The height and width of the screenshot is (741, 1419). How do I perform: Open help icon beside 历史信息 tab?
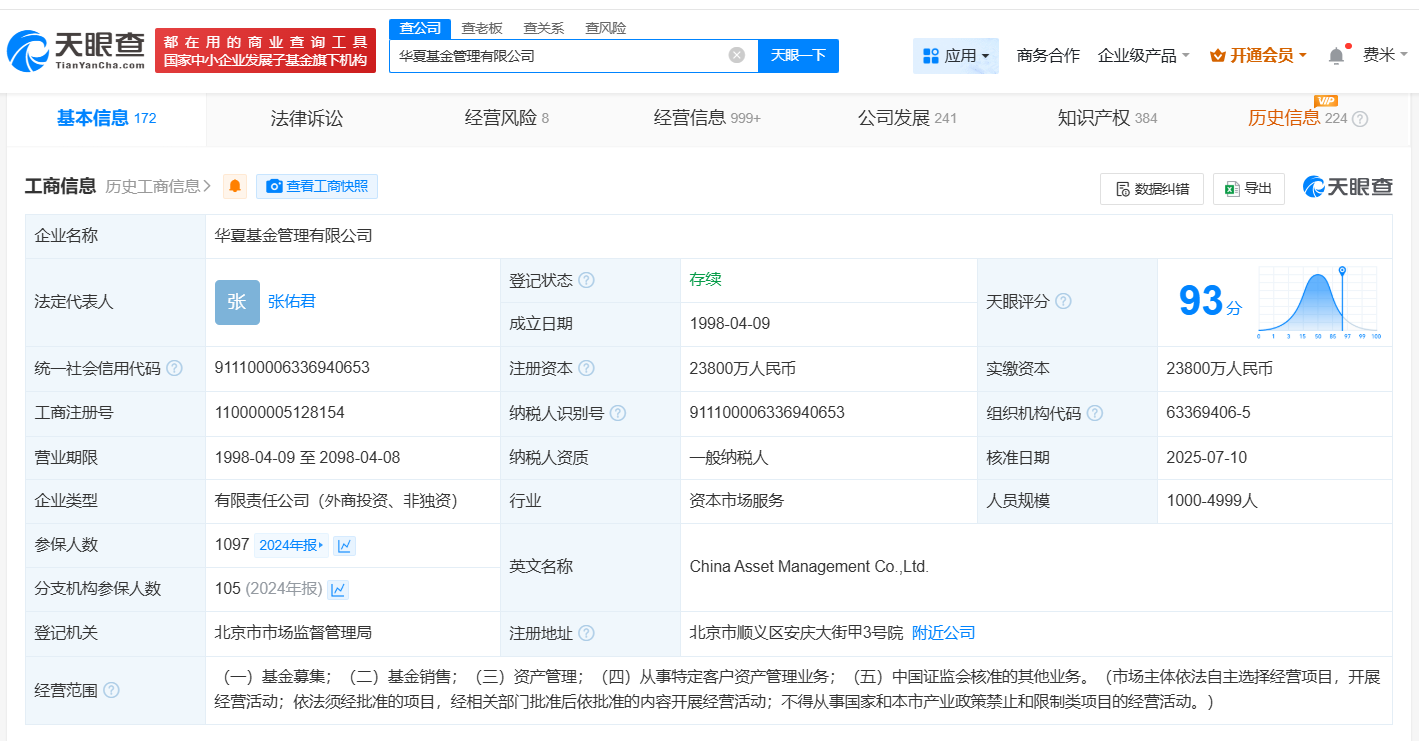click(x=1360, y=119)
